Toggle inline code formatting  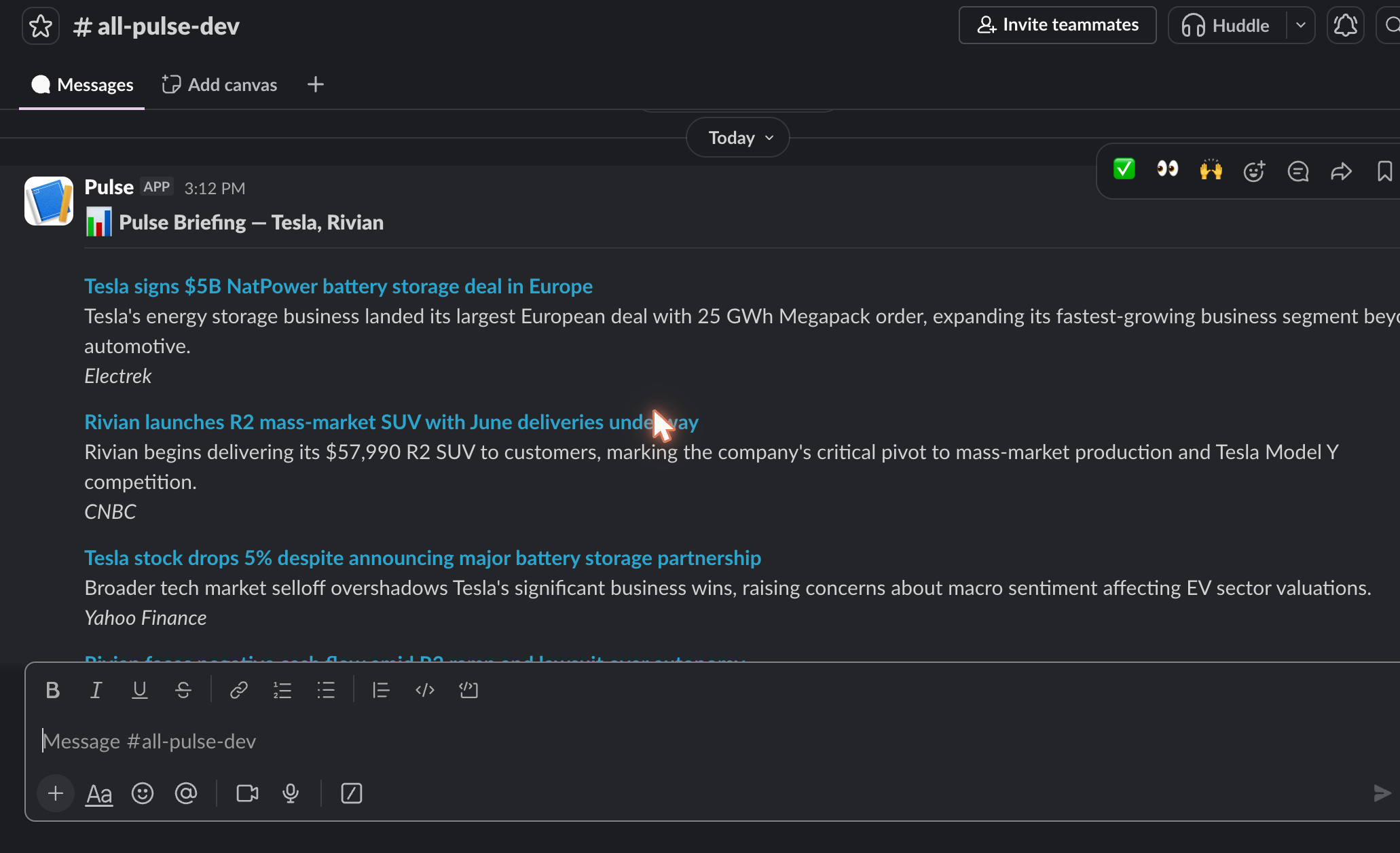424,690
